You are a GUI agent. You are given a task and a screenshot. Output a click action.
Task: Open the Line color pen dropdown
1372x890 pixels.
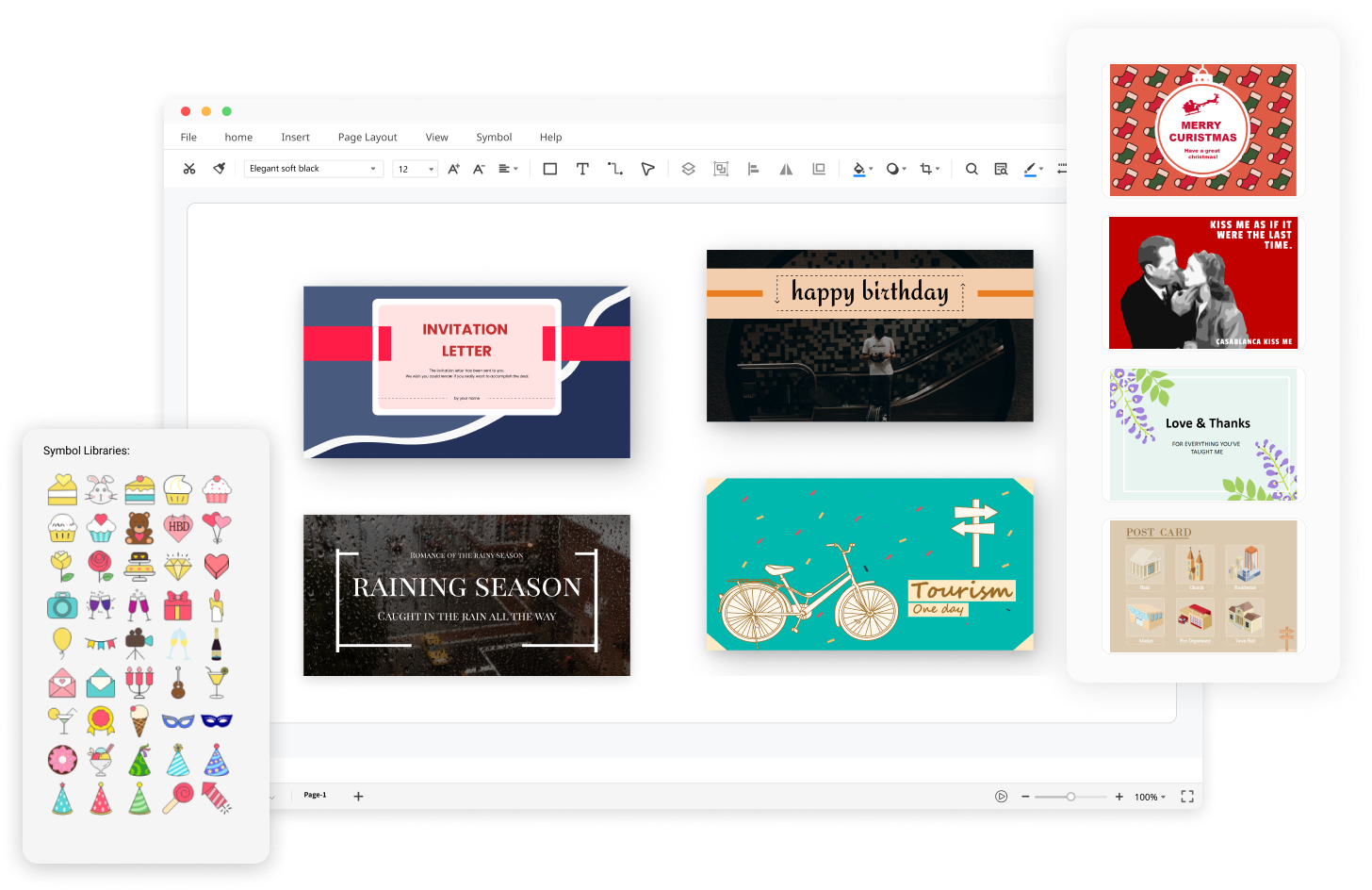click(x=1034, y=169)
